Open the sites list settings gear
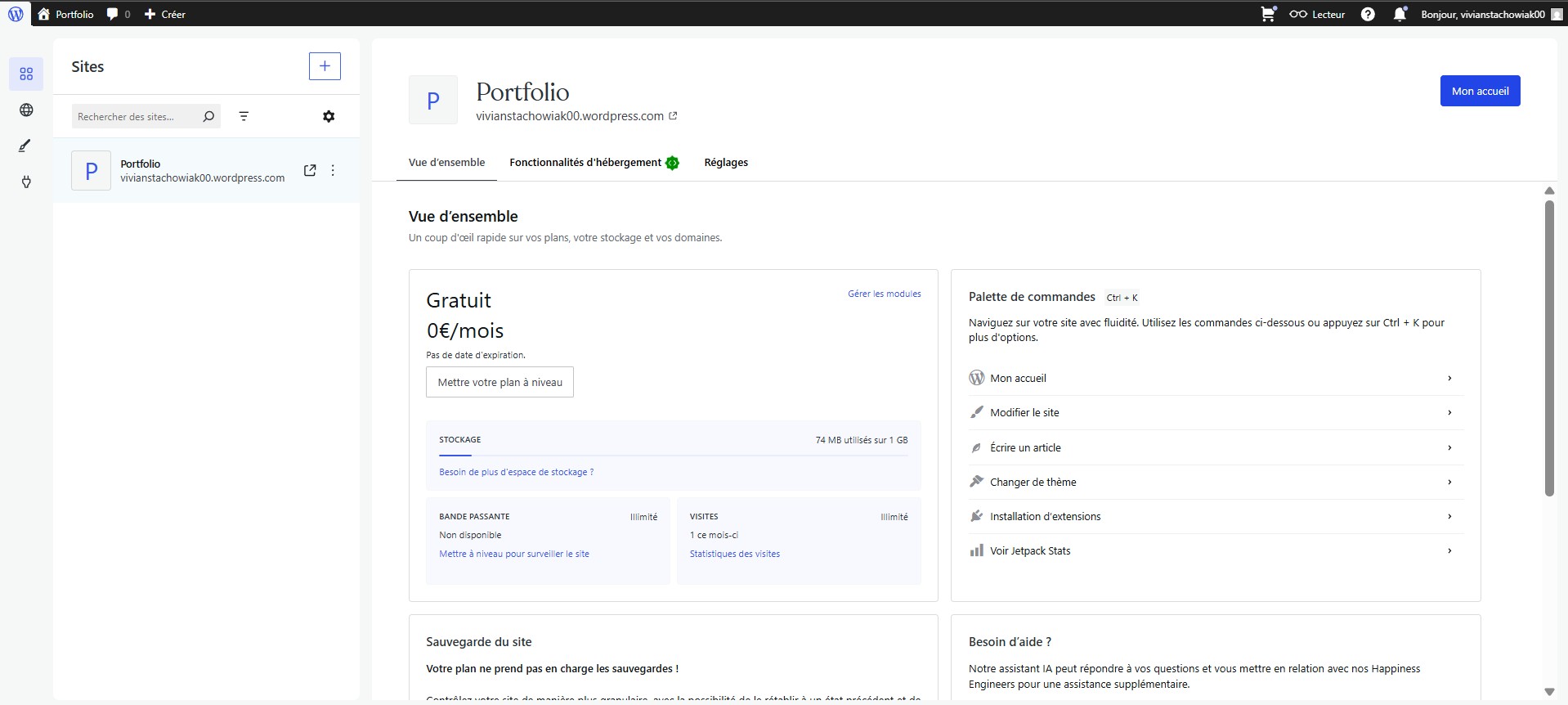The width and height of the screenshot is (1568, 705). (x=329, y=116)
